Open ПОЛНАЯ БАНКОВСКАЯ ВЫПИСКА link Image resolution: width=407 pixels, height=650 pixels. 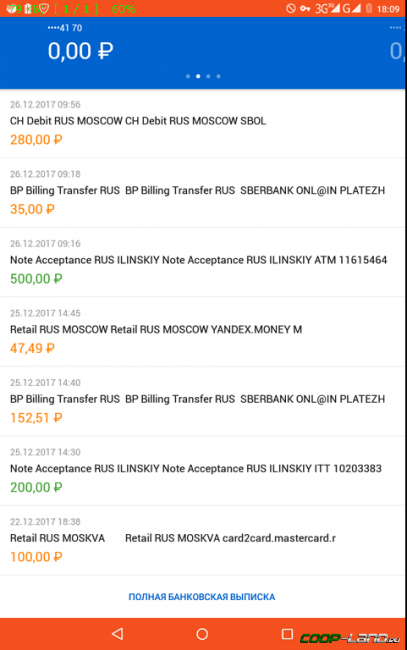pos(201,597)
